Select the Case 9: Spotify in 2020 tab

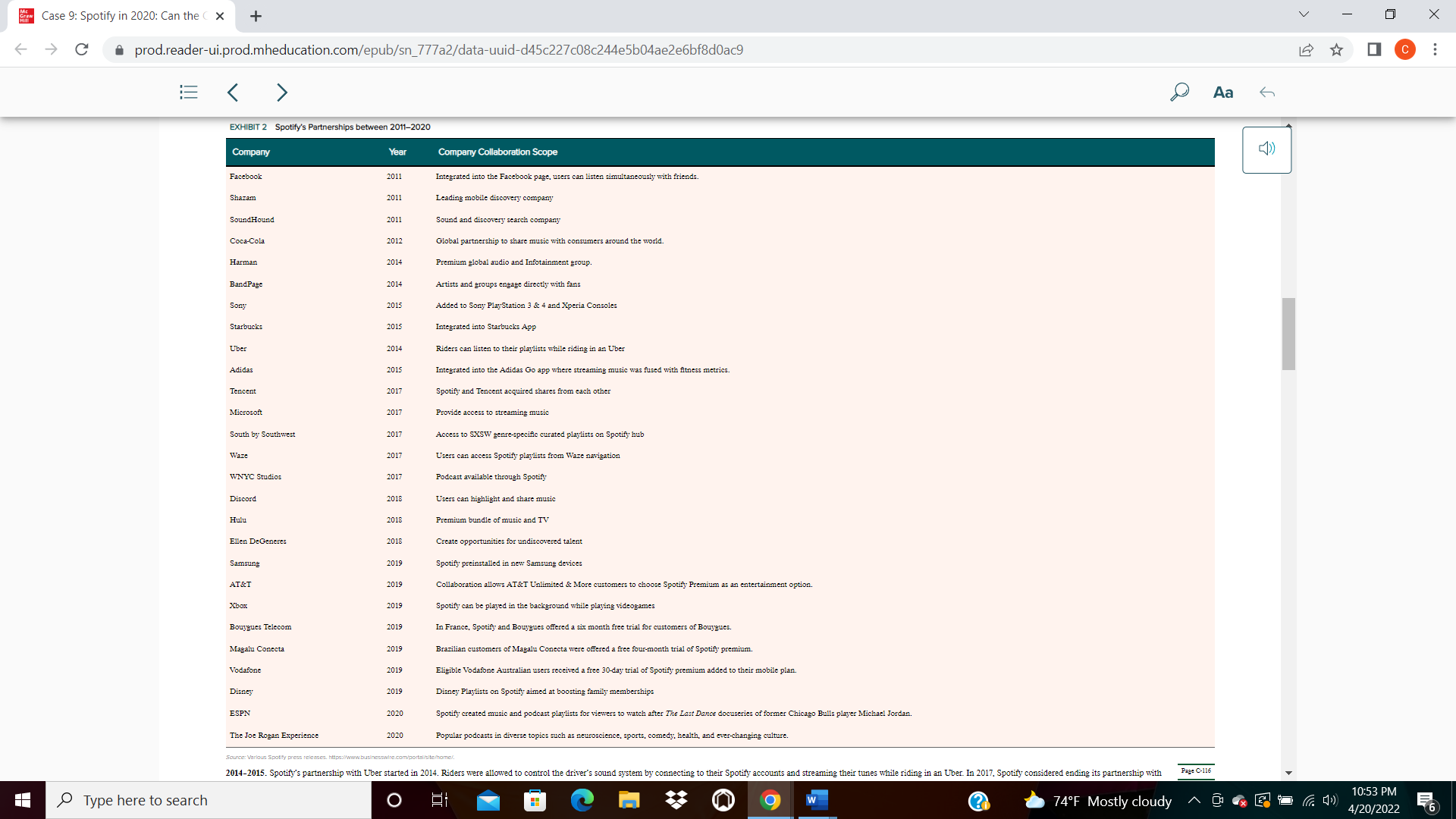click(x=121, y=16)
